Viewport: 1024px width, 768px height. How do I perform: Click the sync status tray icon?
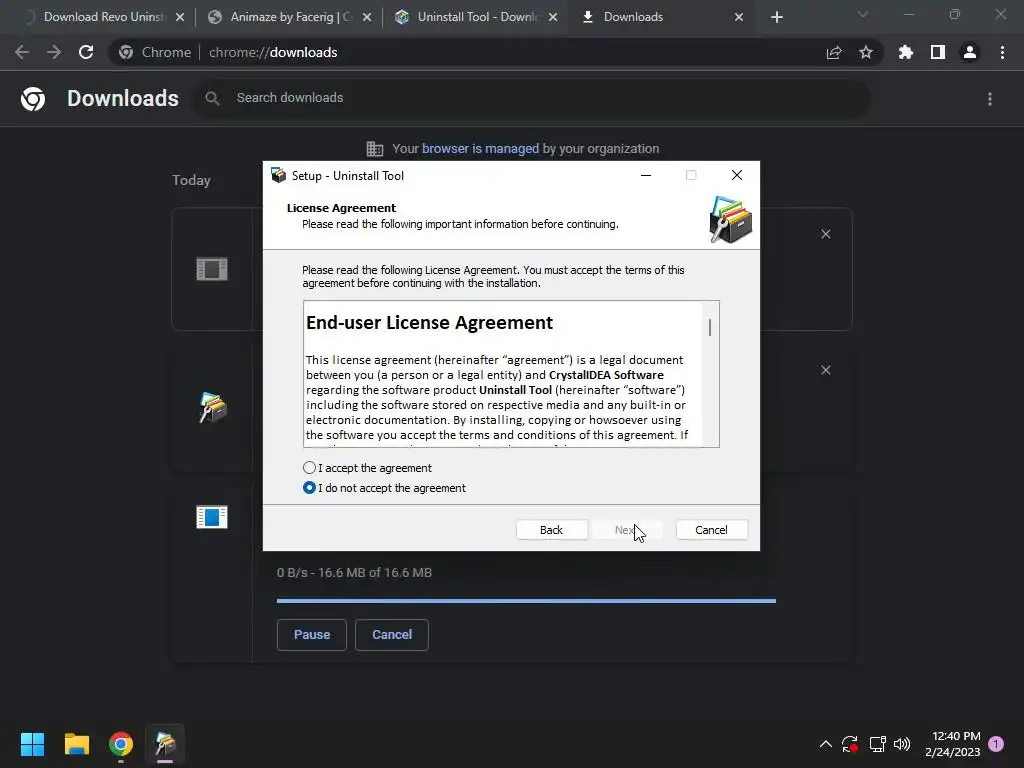click(850, 744)
